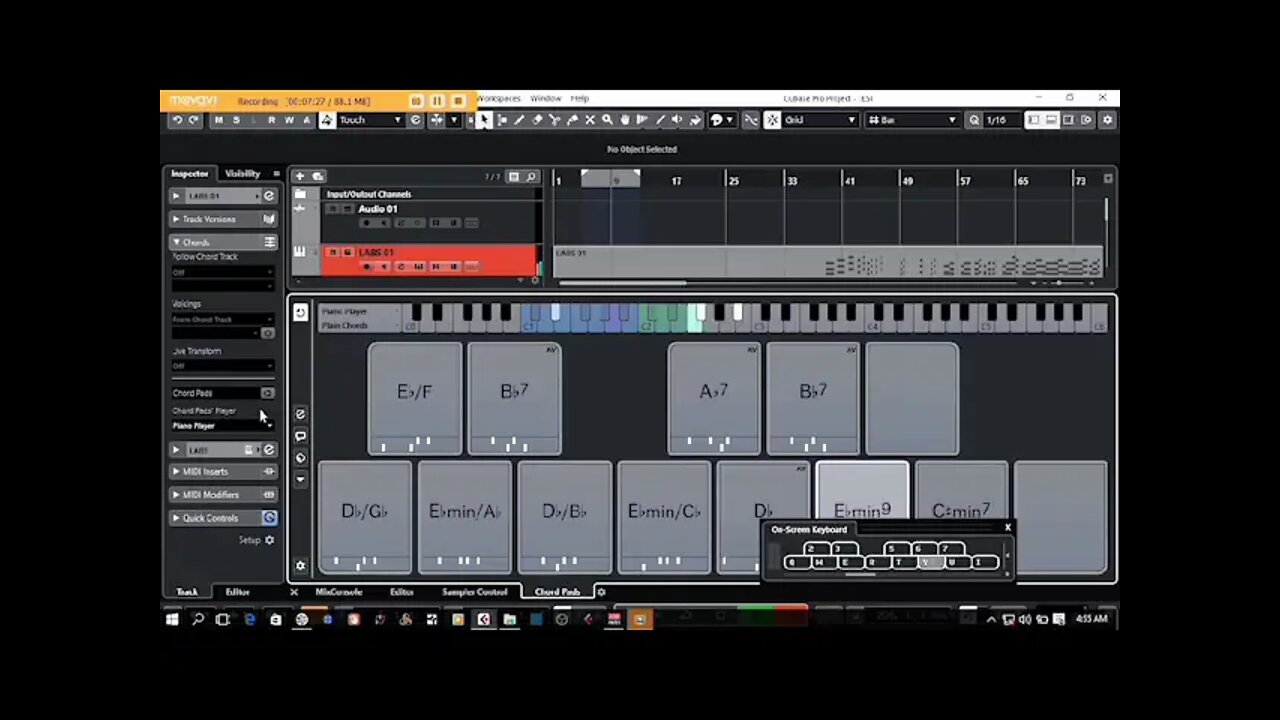1280x720 pixels.
Task: Select the Split scissors tool
Action: tap(555, 120)
